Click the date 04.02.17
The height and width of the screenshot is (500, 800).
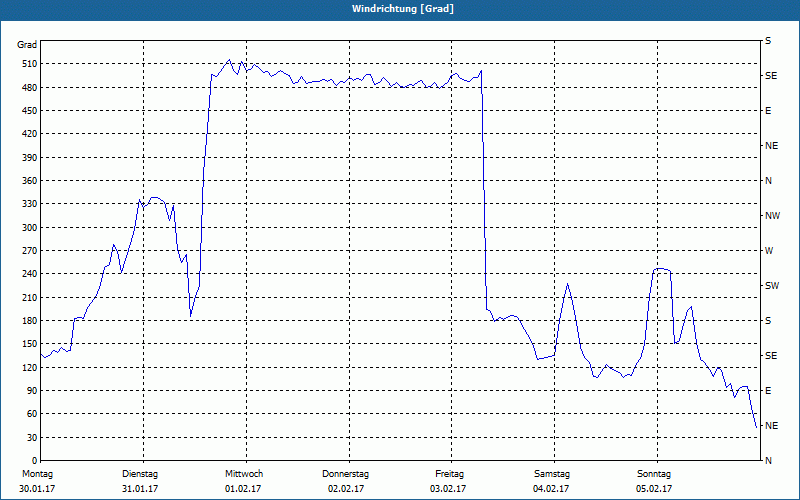pyautogui.click(x=551, y=489)
